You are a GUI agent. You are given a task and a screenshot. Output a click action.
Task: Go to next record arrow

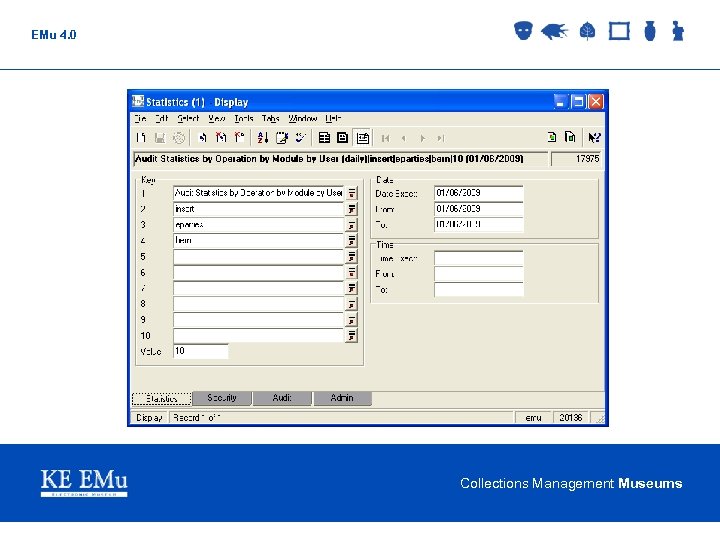coord(422,138)
